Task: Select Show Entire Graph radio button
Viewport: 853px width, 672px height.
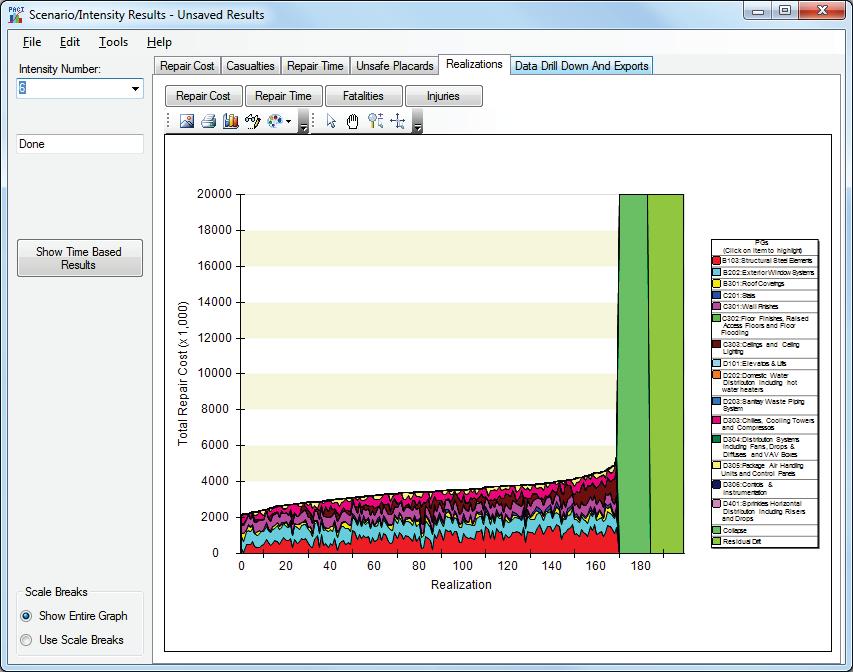Action: point(26,616)
